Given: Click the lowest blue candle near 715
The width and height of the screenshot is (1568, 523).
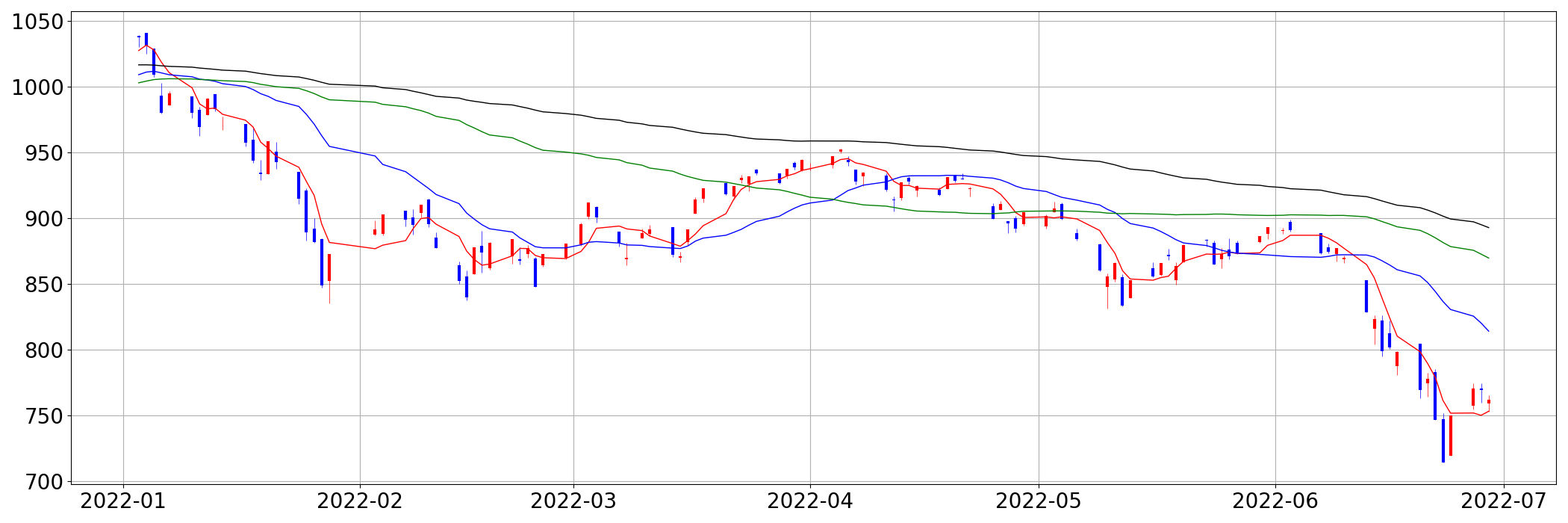Looking at the screenshot, I should 1443,441.
